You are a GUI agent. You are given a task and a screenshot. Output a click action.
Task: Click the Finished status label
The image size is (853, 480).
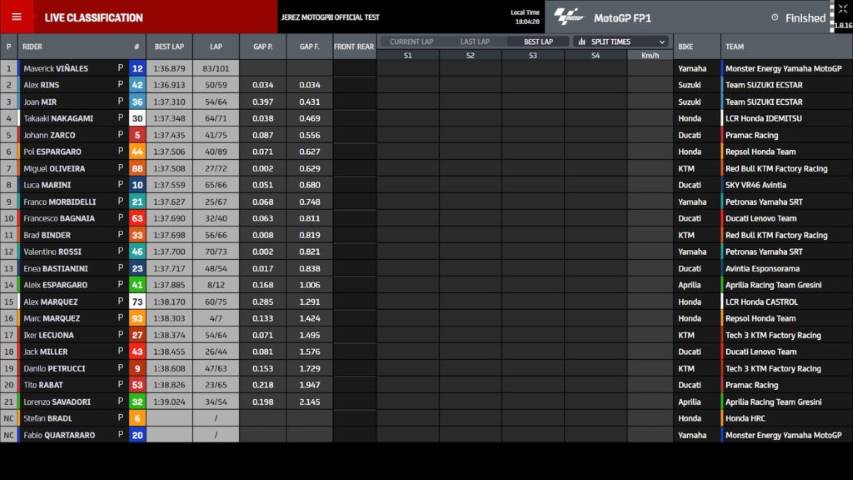tap(805, 18)
